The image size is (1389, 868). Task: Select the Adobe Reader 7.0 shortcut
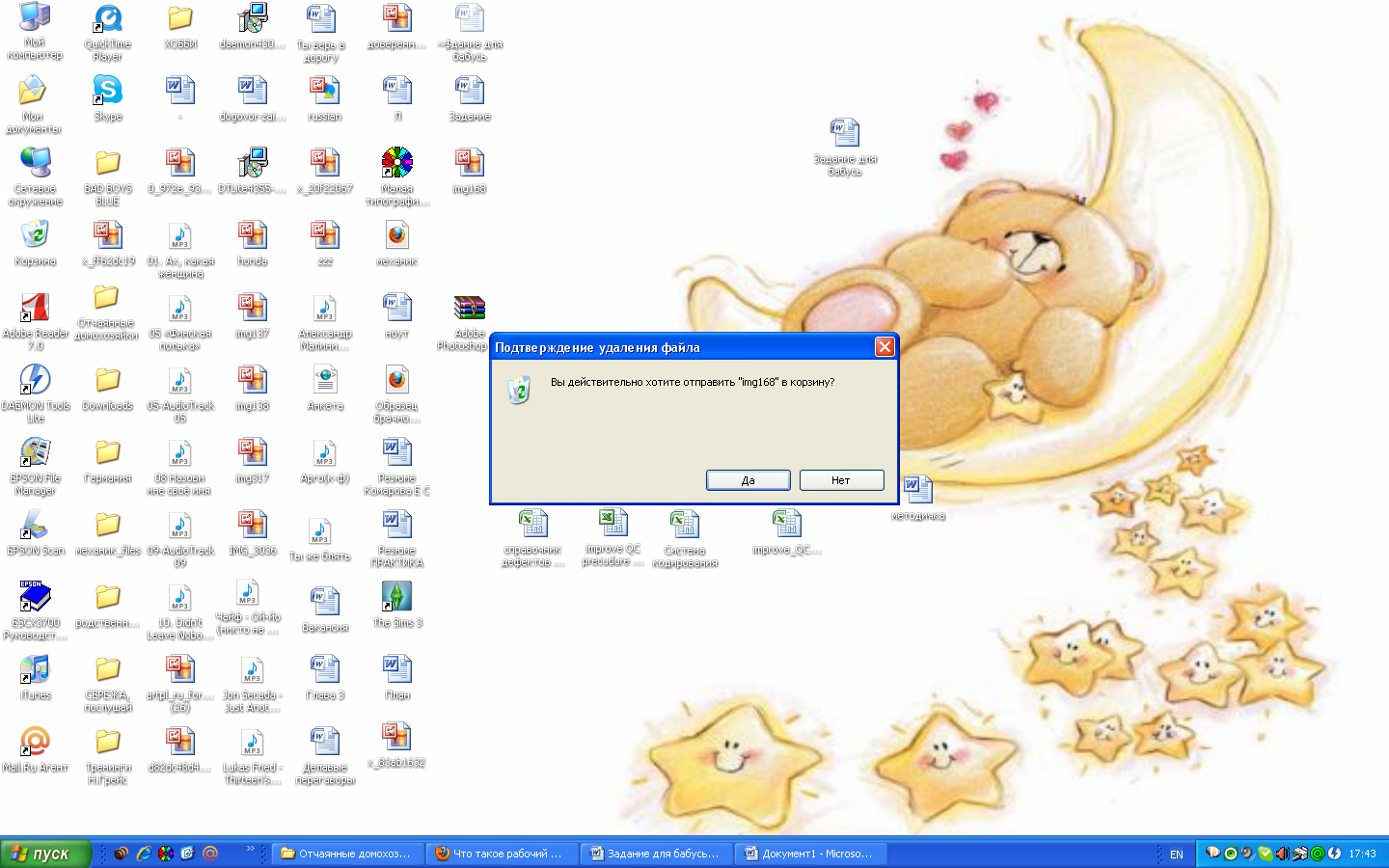[36, 322]
